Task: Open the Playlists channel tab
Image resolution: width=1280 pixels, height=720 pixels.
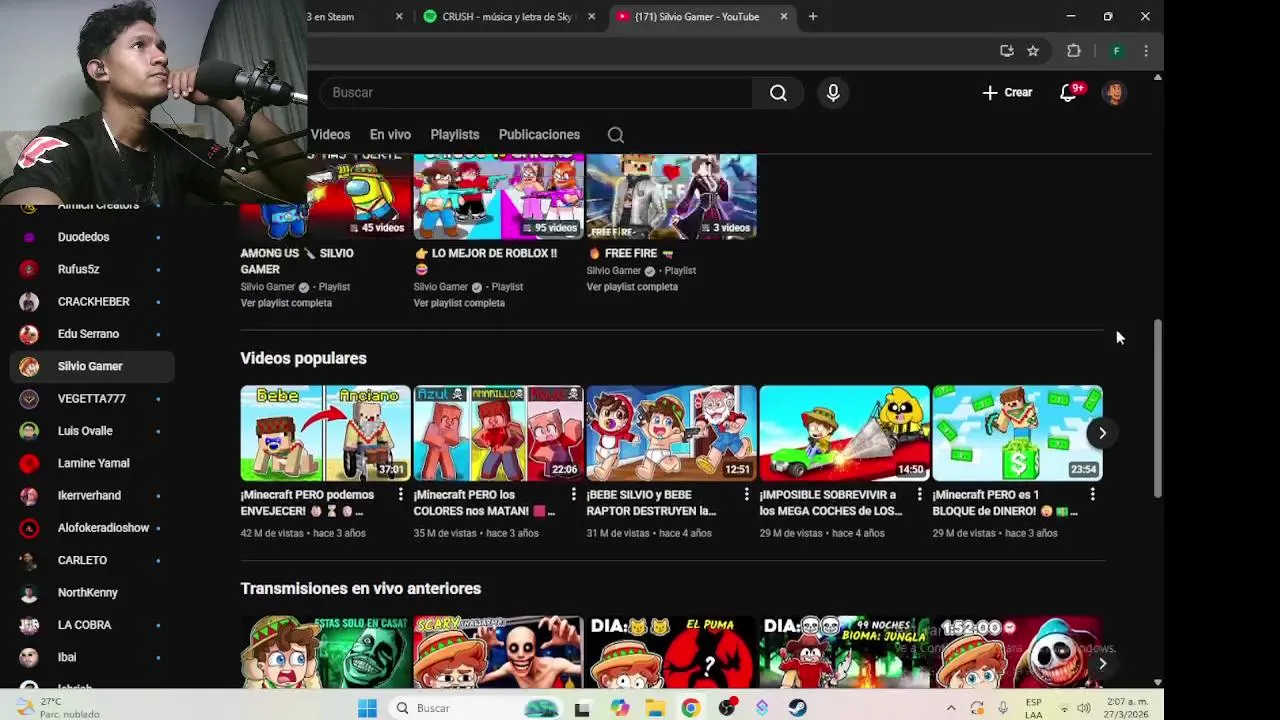Action: pos(455,134)
